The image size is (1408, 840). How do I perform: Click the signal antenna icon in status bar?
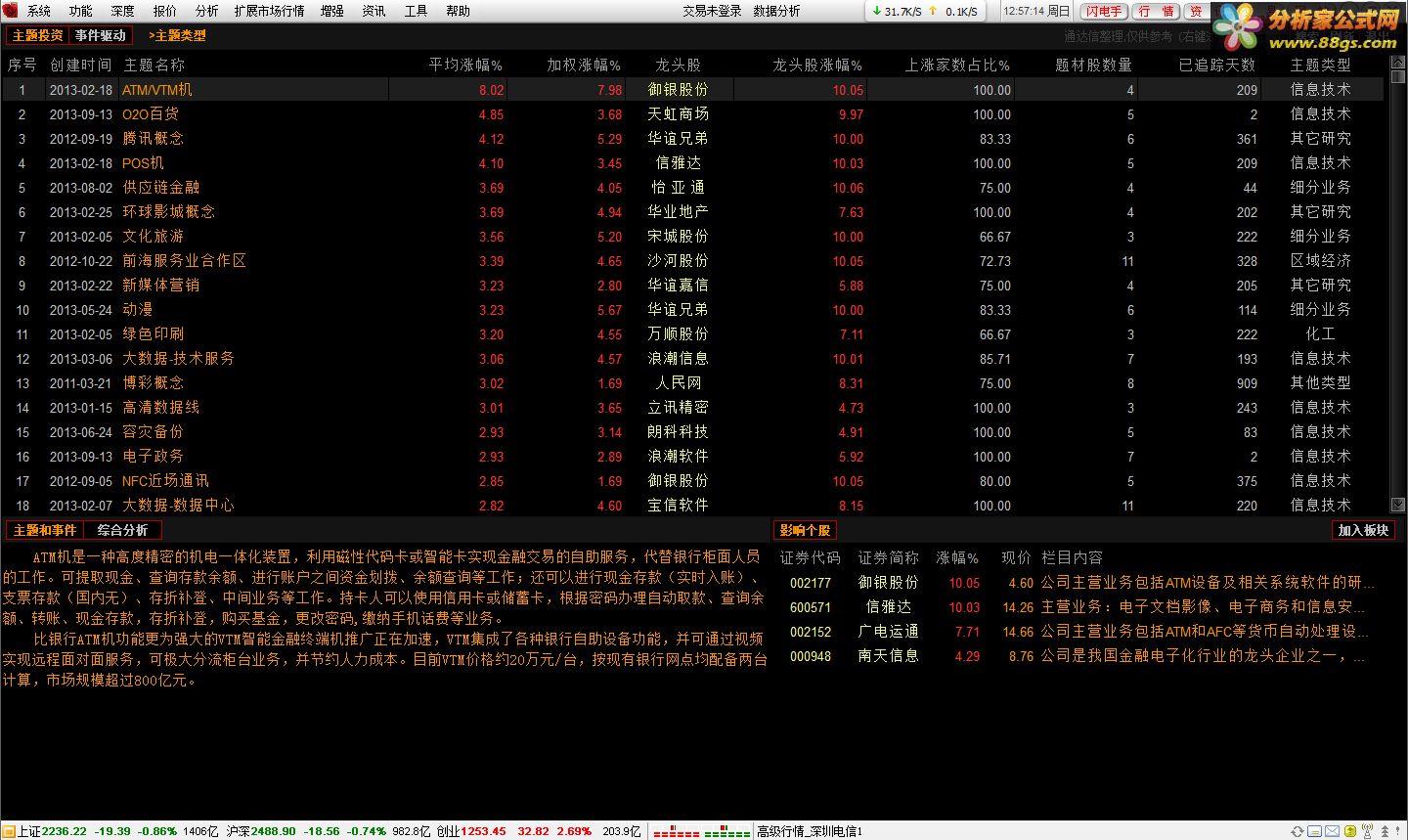click(1367, 831)
